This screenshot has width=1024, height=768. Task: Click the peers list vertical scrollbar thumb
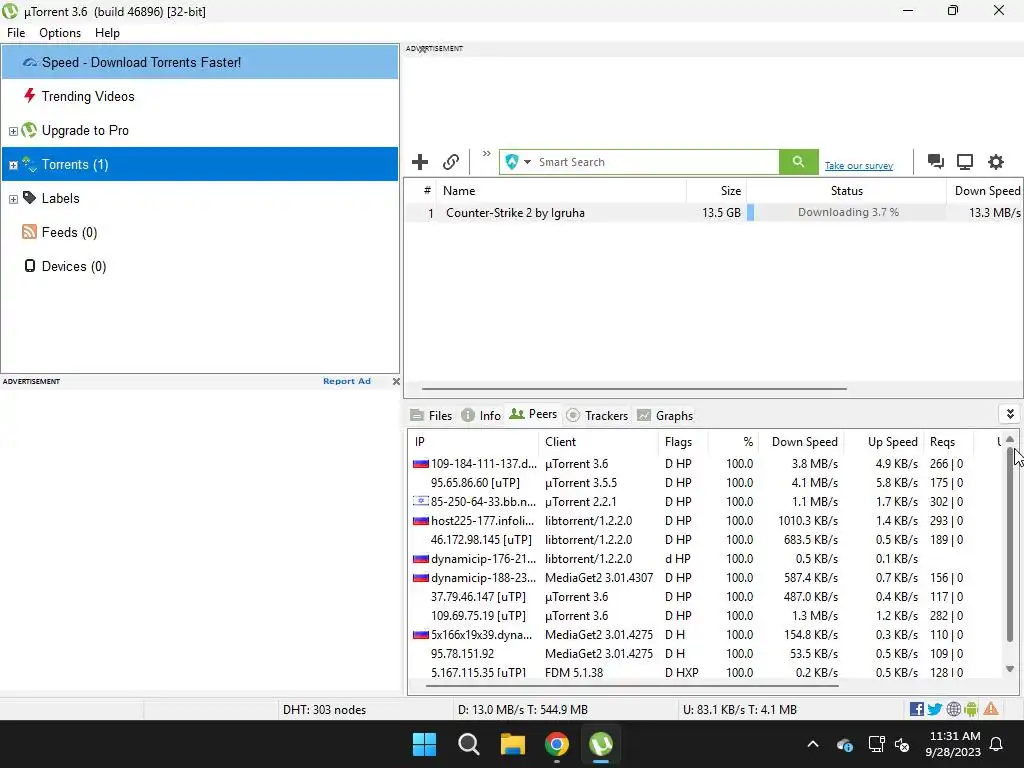[1010, 545]
